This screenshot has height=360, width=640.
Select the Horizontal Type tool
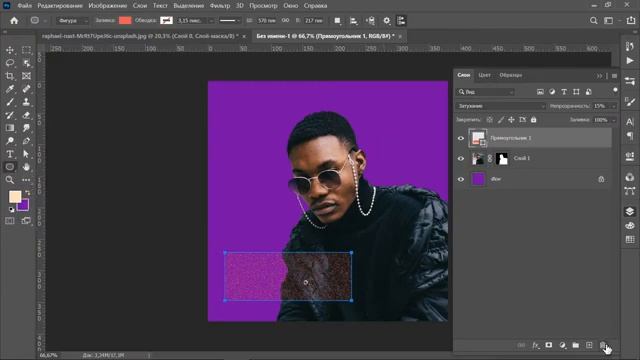(x=10, y=154)
